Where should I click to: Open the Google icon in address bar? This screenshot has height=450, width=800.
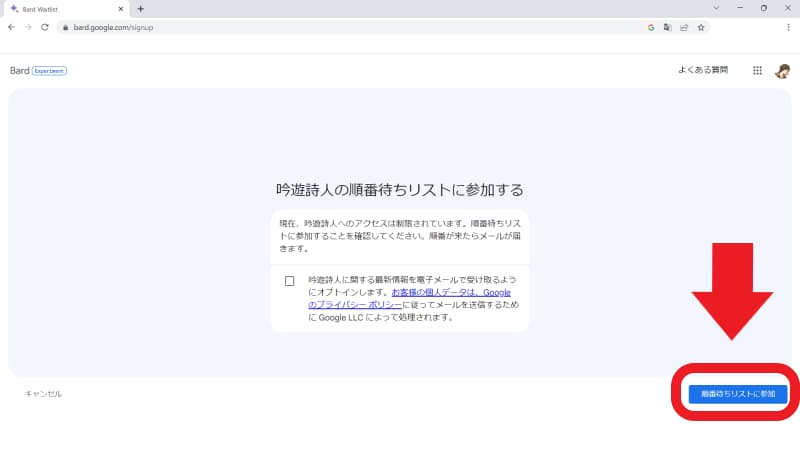(x=651, y=28)
